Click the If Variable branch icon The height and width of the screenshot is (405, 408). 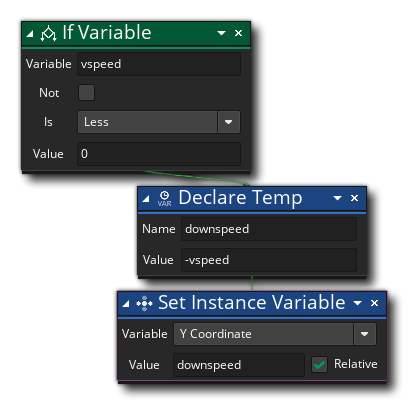point(48,33)
